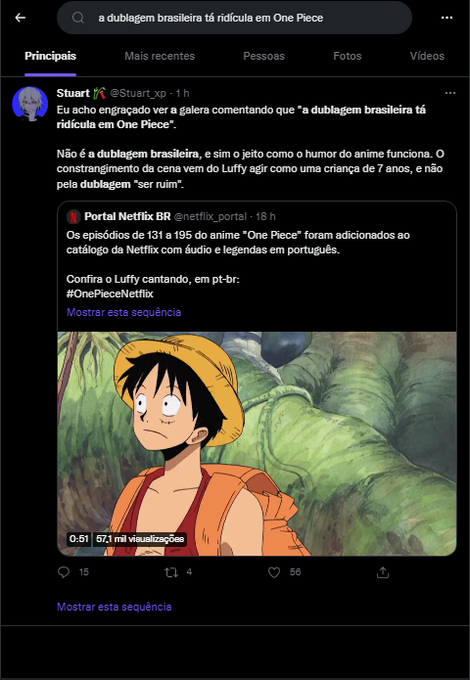Viewport: 470px width, 680px height.
Task: Select the Fotos tab
Action: click(x=347, y=56)
